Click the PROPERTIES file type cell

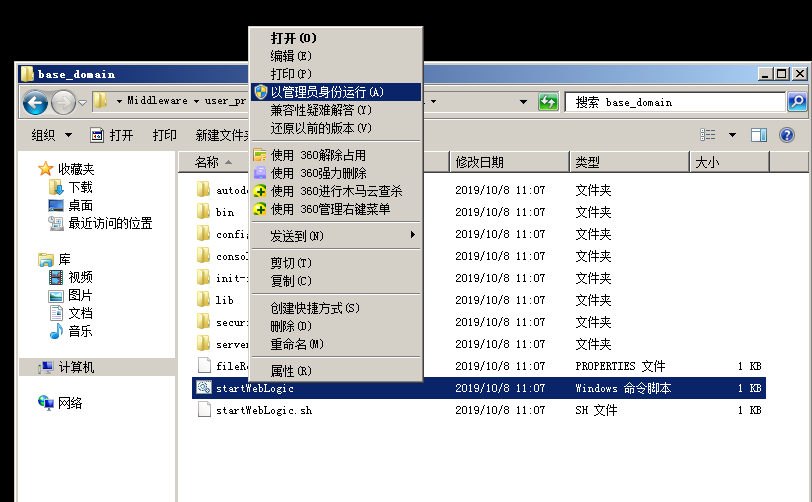(x=620, y=366)
